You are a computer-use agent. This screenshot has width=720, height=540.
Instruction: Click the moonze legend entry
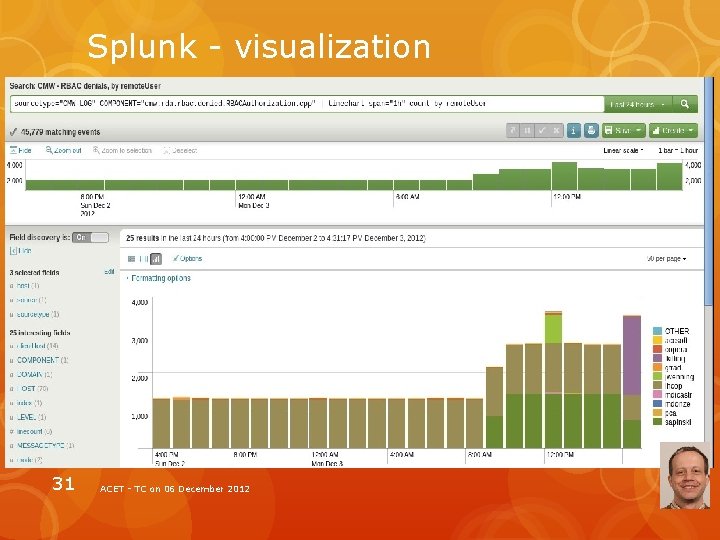671,404
